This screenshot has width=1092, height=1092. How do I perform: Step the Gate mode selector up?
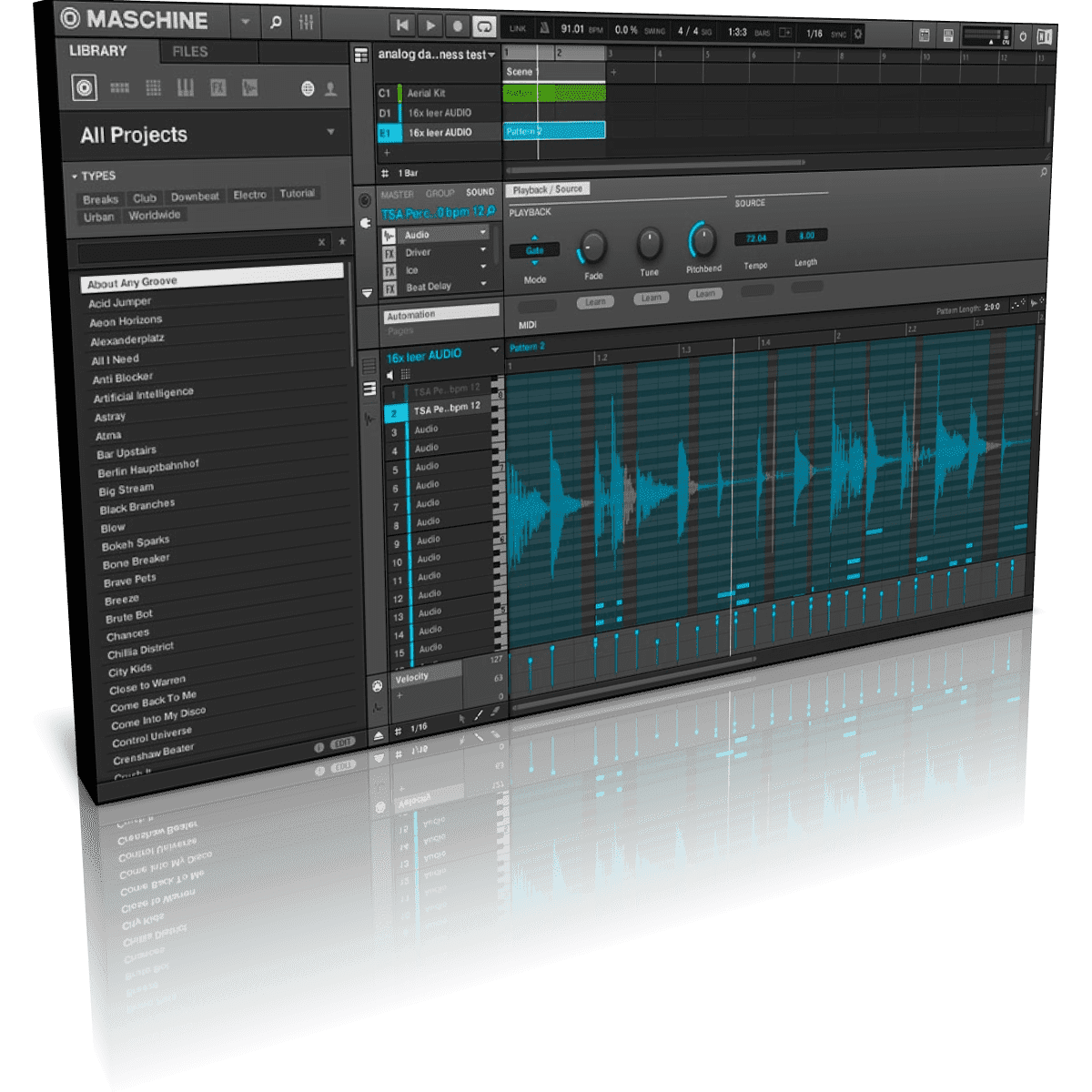click(534, 238)
